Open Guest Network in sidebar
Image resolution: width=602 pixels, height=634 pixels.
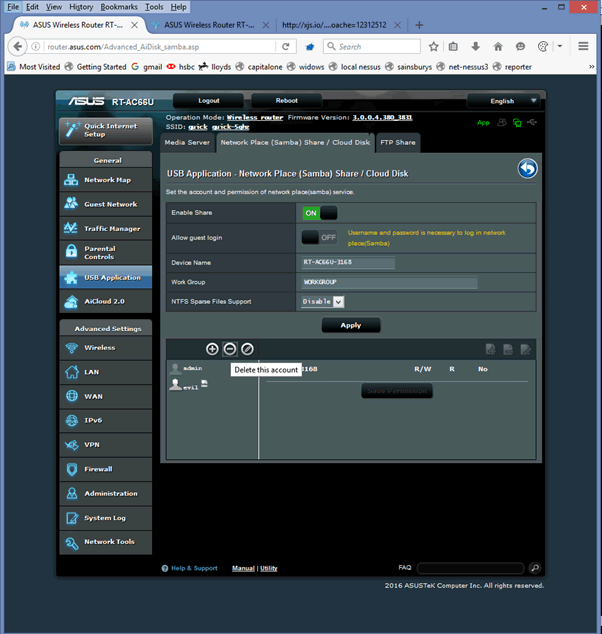(106, 204)
